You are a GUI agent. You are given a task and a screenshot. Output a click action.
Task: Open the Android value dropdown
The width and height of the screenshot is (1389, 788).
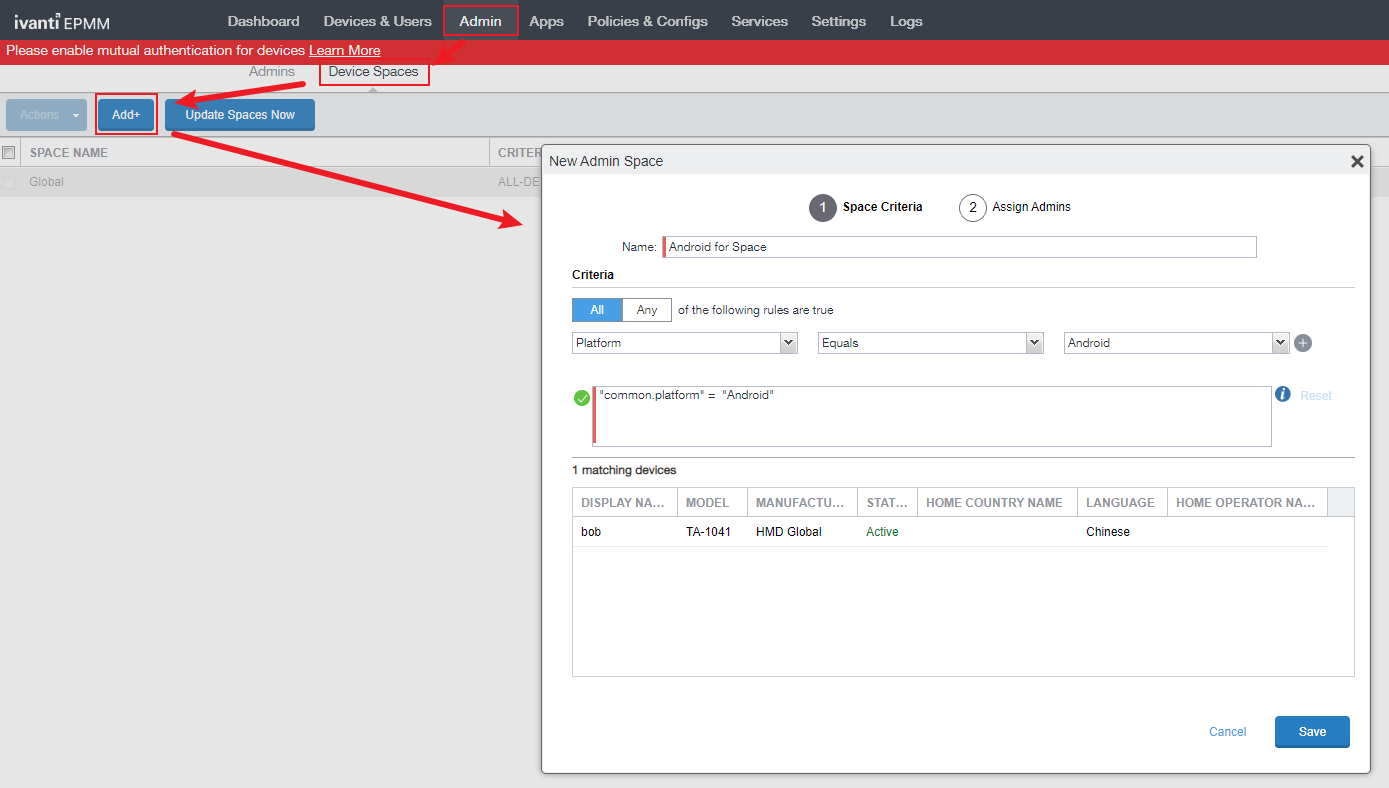click(x=1176, y=343)
